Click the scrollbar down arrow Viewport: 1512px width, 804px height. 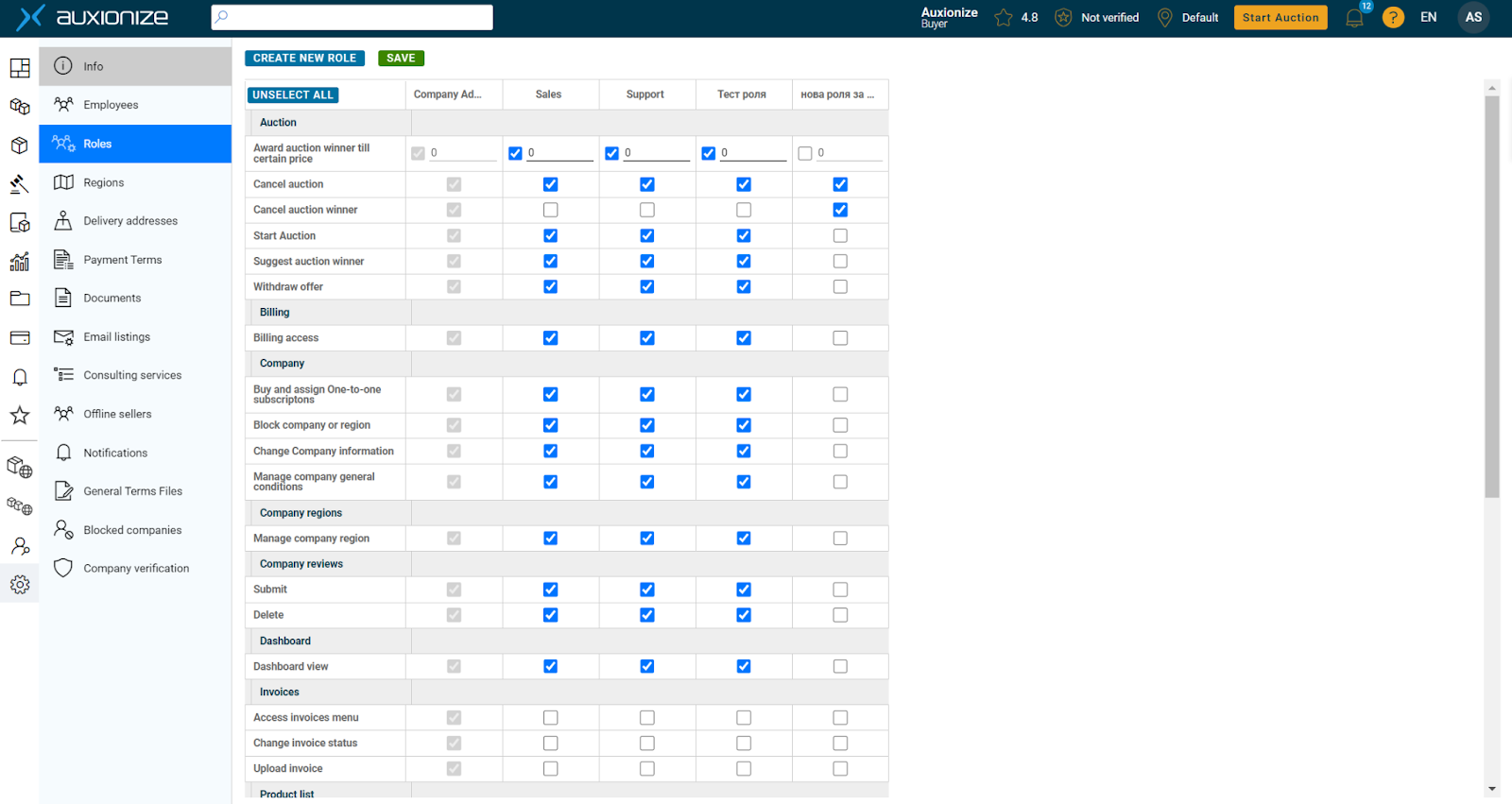pos(1492,789)
